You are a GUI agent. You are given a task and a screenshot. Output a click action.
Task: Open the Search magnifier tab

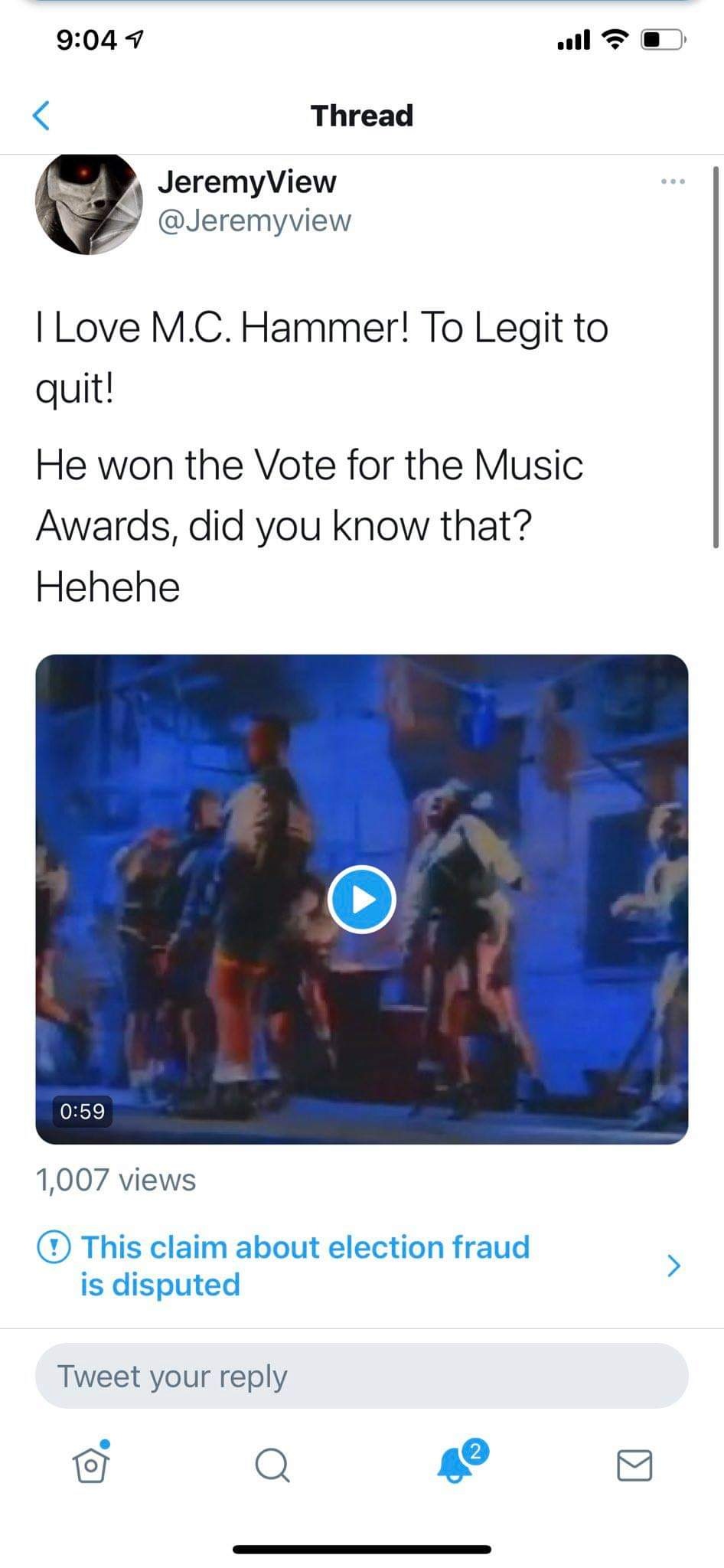[x=272, y=1465]
